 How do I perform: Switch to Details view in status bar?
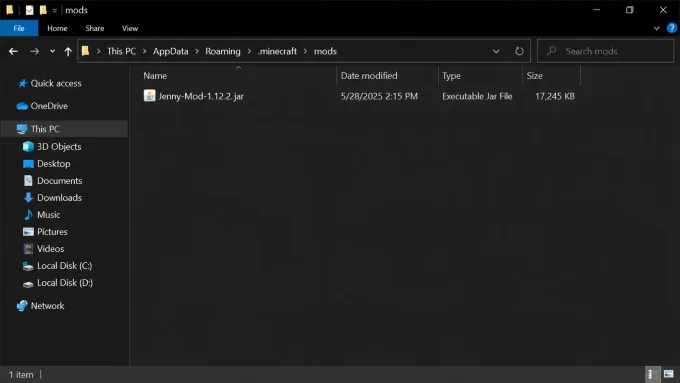(x=652, y=374)
